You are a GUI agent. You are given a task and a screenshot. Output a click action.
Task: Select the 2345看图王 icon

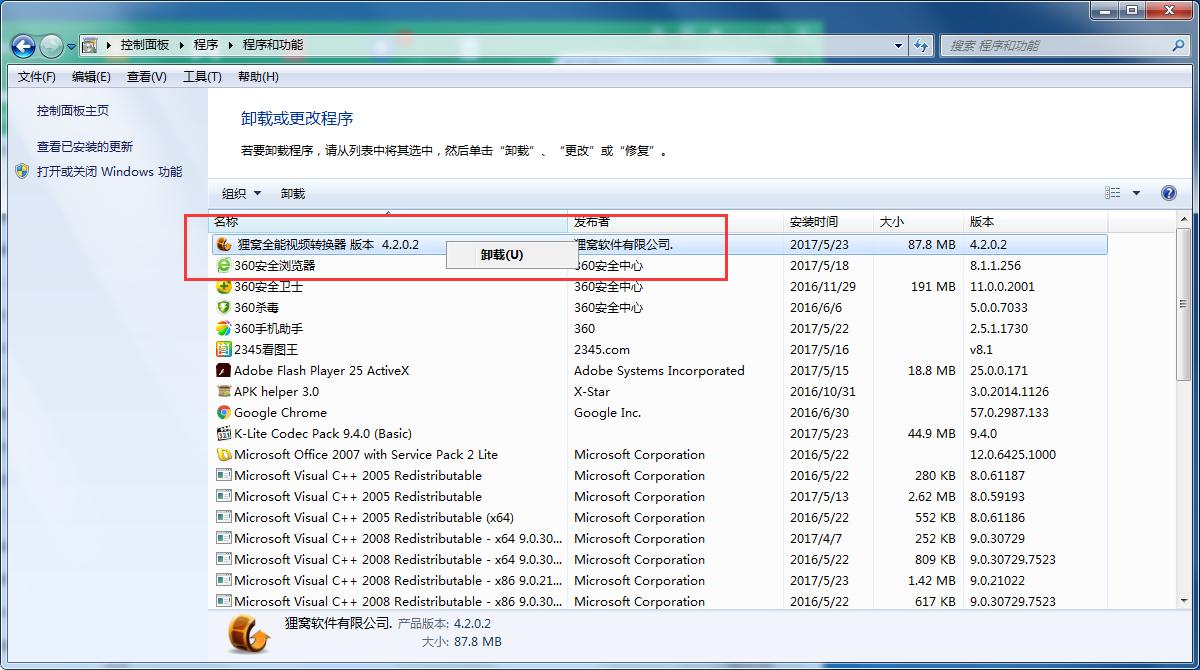(224, 350)
